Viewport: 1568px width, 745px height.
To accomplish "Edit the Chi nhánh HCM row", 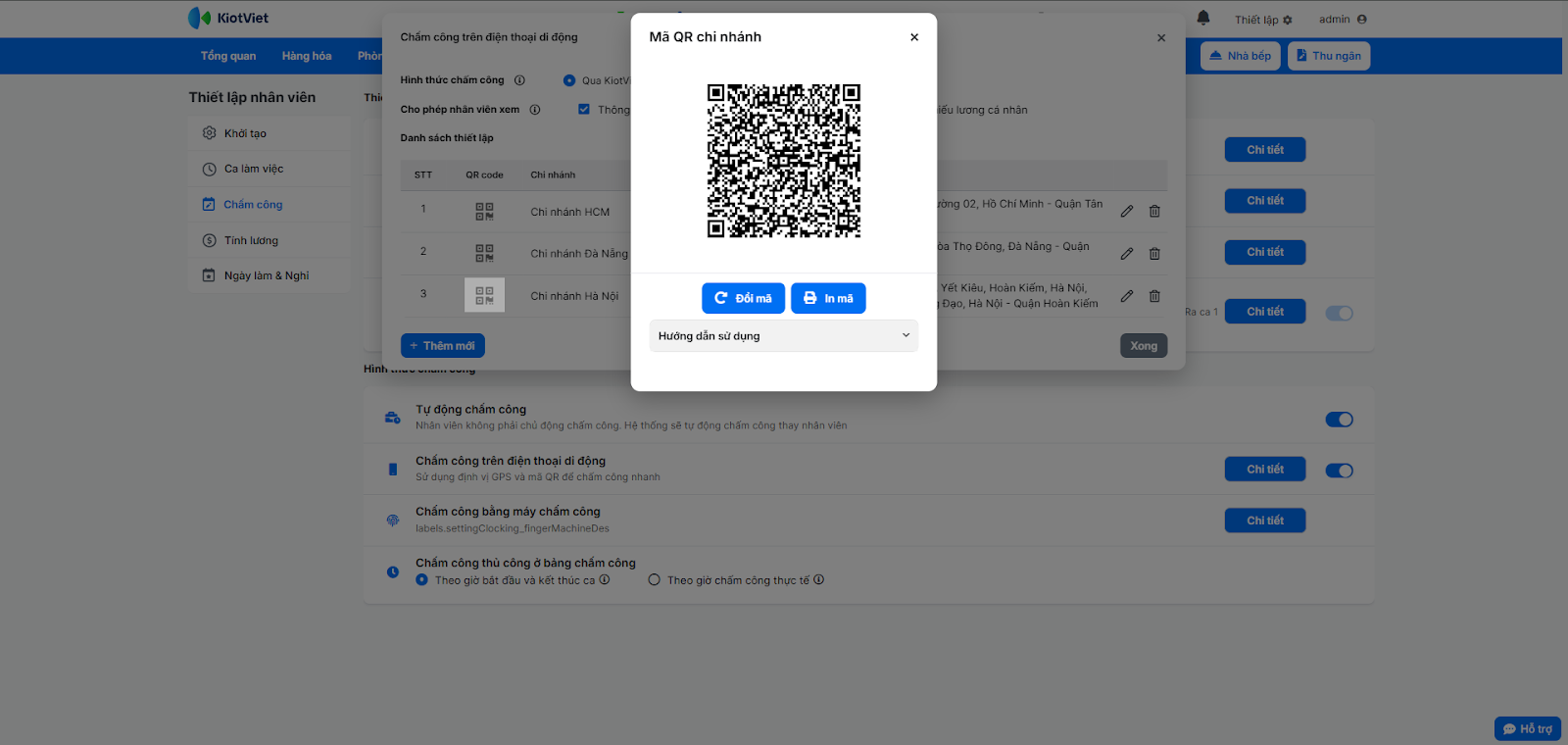I will click(1127, 212).
